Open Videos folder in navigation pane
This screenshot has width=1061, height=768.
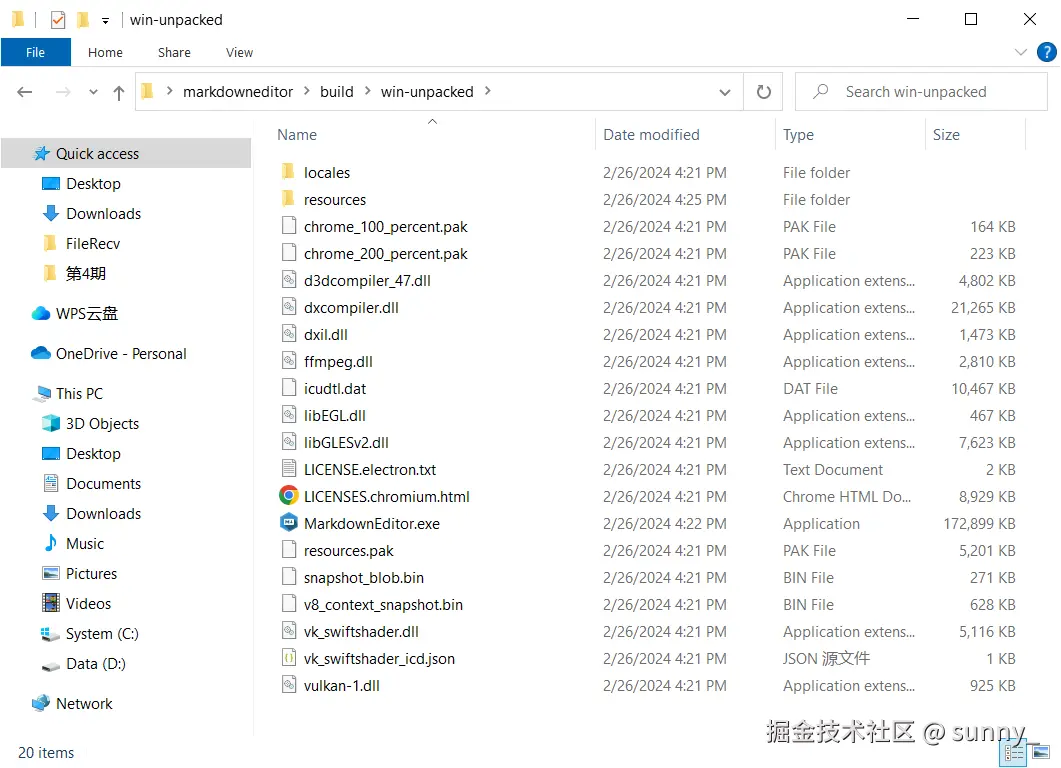pyautogui.click(x=76, y=604)
